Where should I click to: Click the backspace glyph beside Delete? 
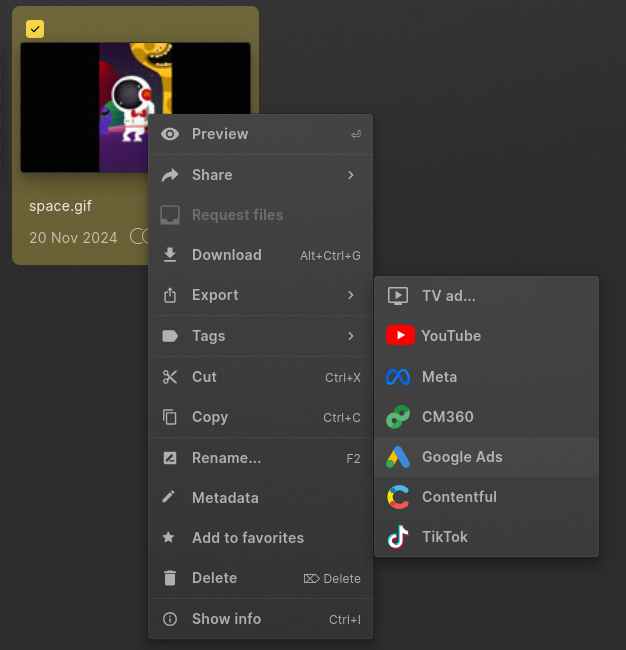311,579
